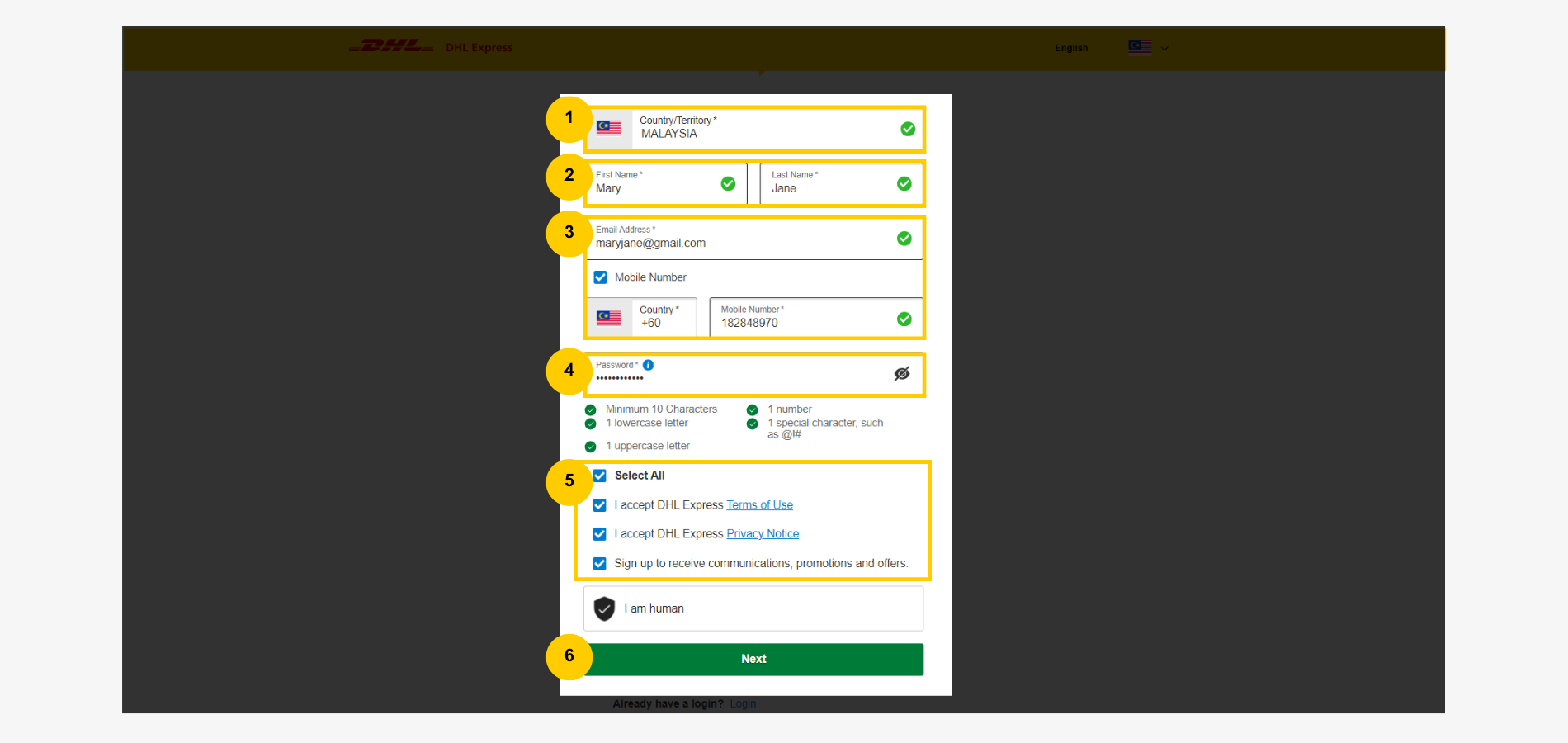This screenshot has height=743, width=1568.
Task: Open the Privacy Notice link
Action: tap(762, 534)
